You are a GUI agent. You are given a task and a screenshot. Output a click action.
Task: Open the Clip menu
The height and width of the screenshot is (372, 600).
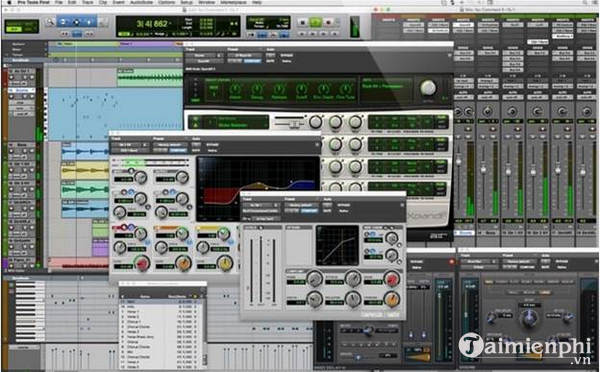coord(103,2)
